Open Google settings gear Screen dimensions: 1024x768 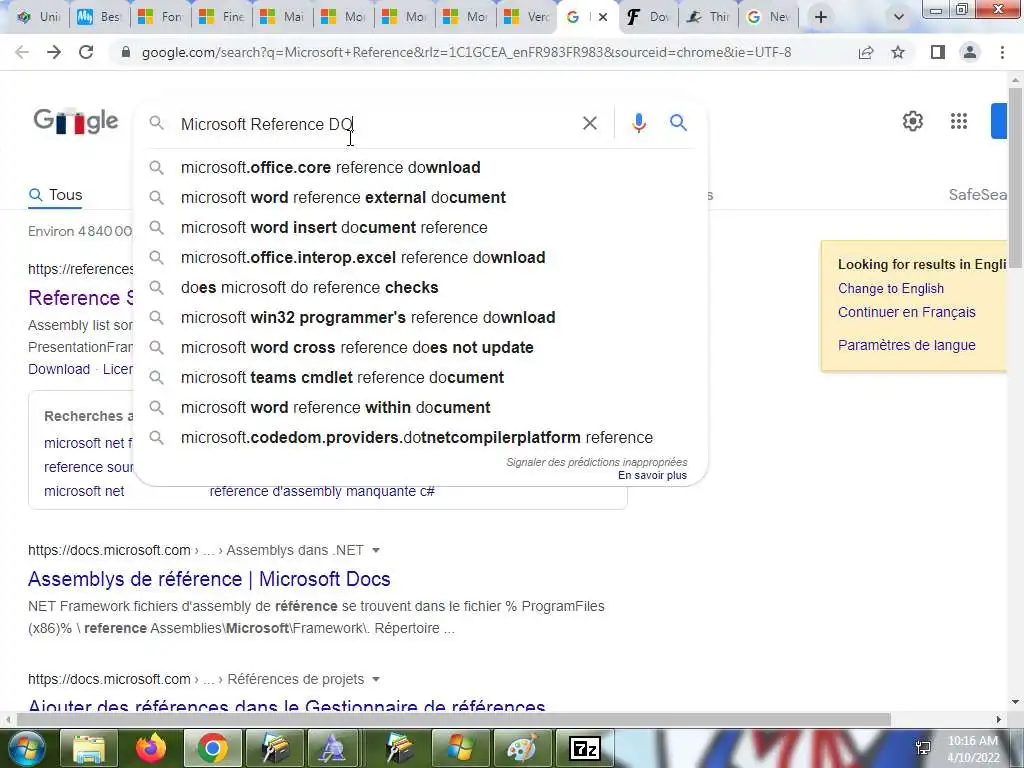912,121
